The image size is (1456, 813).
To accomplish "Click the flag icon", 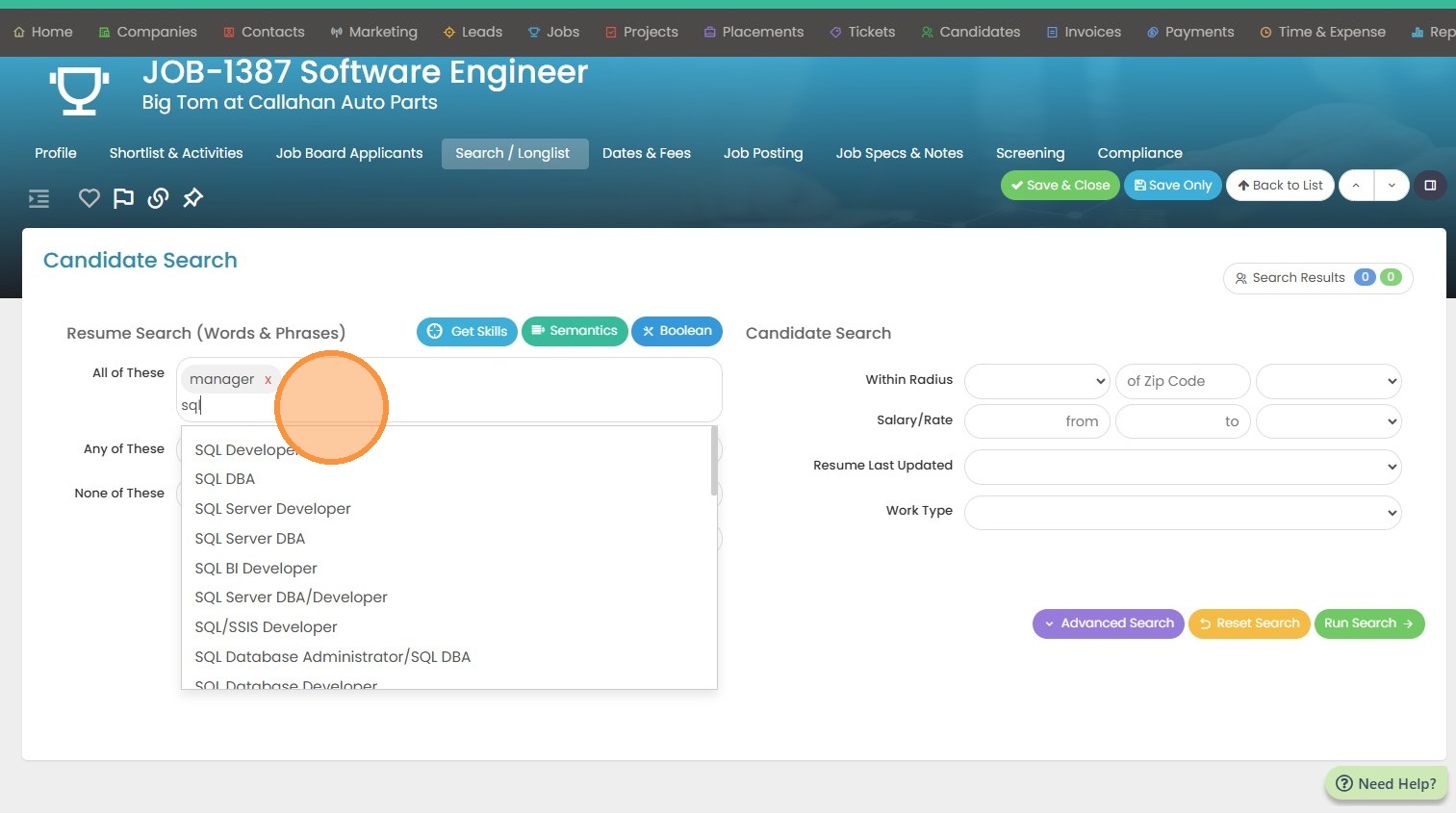I will (x=123, y=198).
